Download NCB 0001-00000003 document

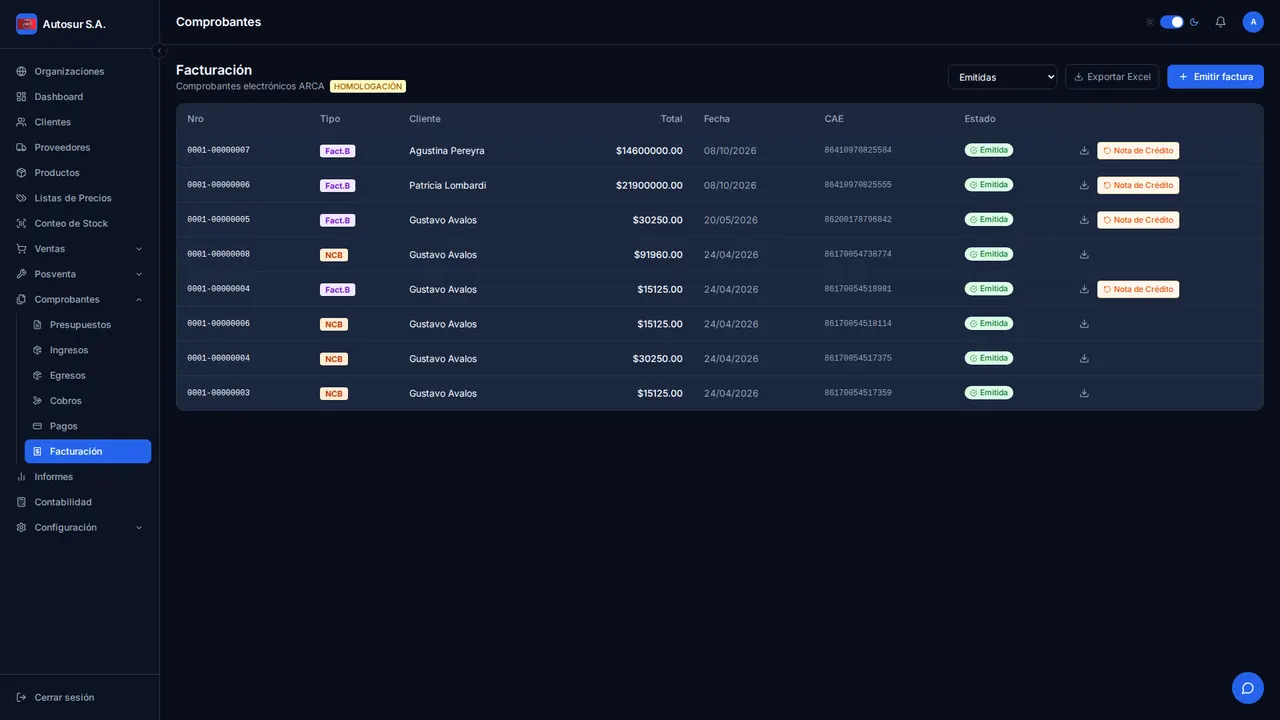pyautogui.click(x=1084, y=393)
